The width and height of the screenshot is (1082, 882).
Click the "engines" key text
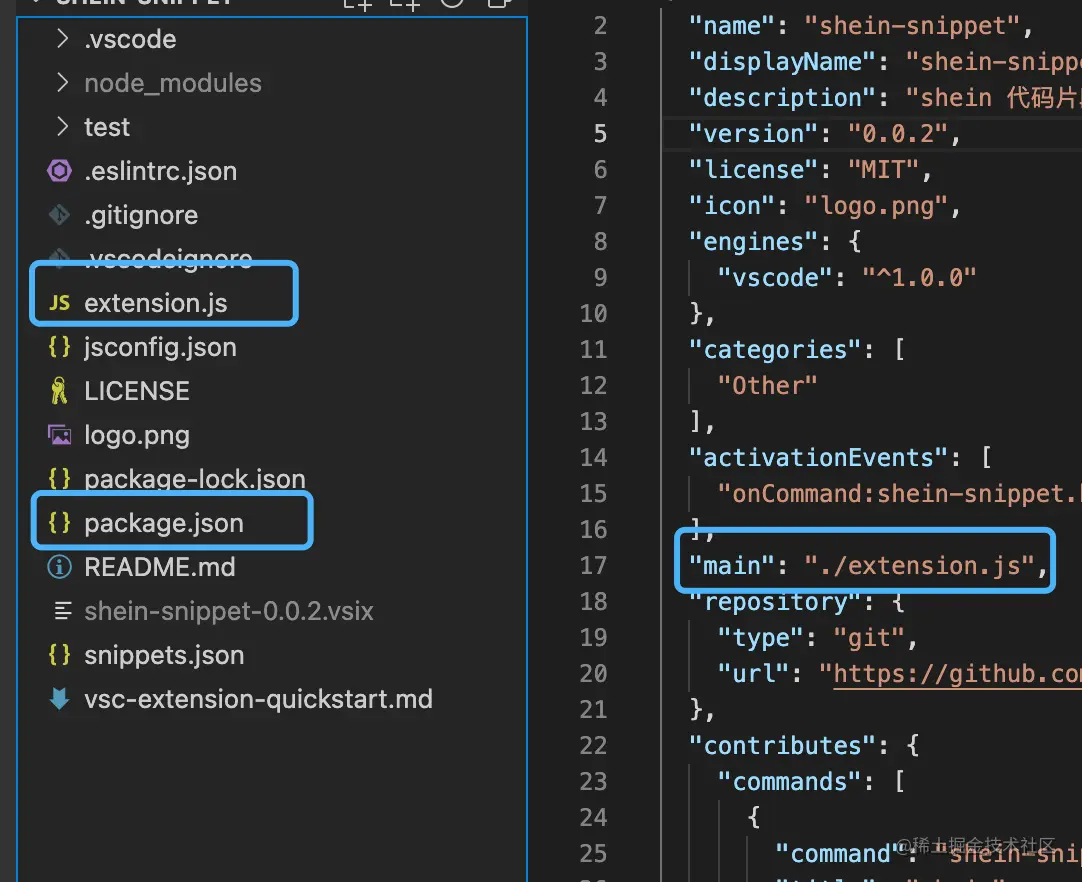pyautogui.click(x=754, y=242)
